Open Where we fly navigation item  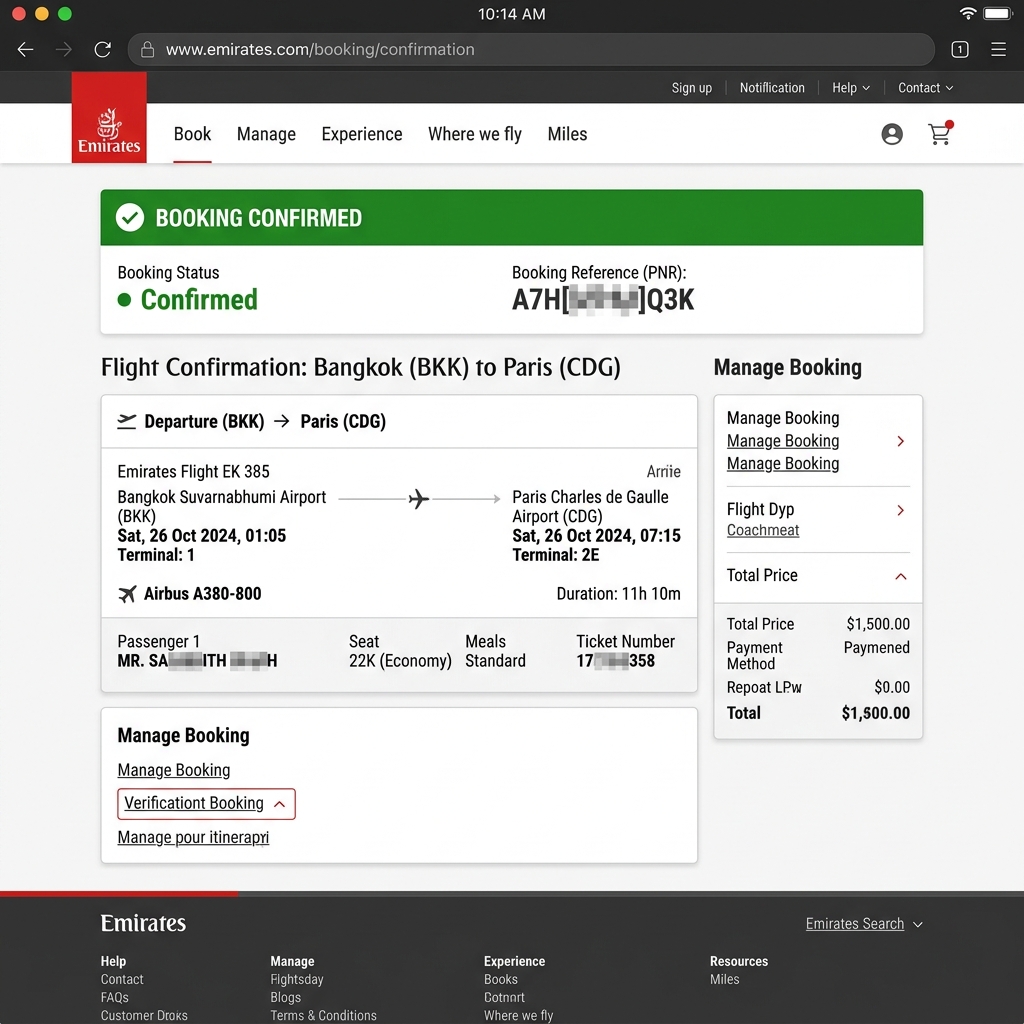[x=475, y=134]
